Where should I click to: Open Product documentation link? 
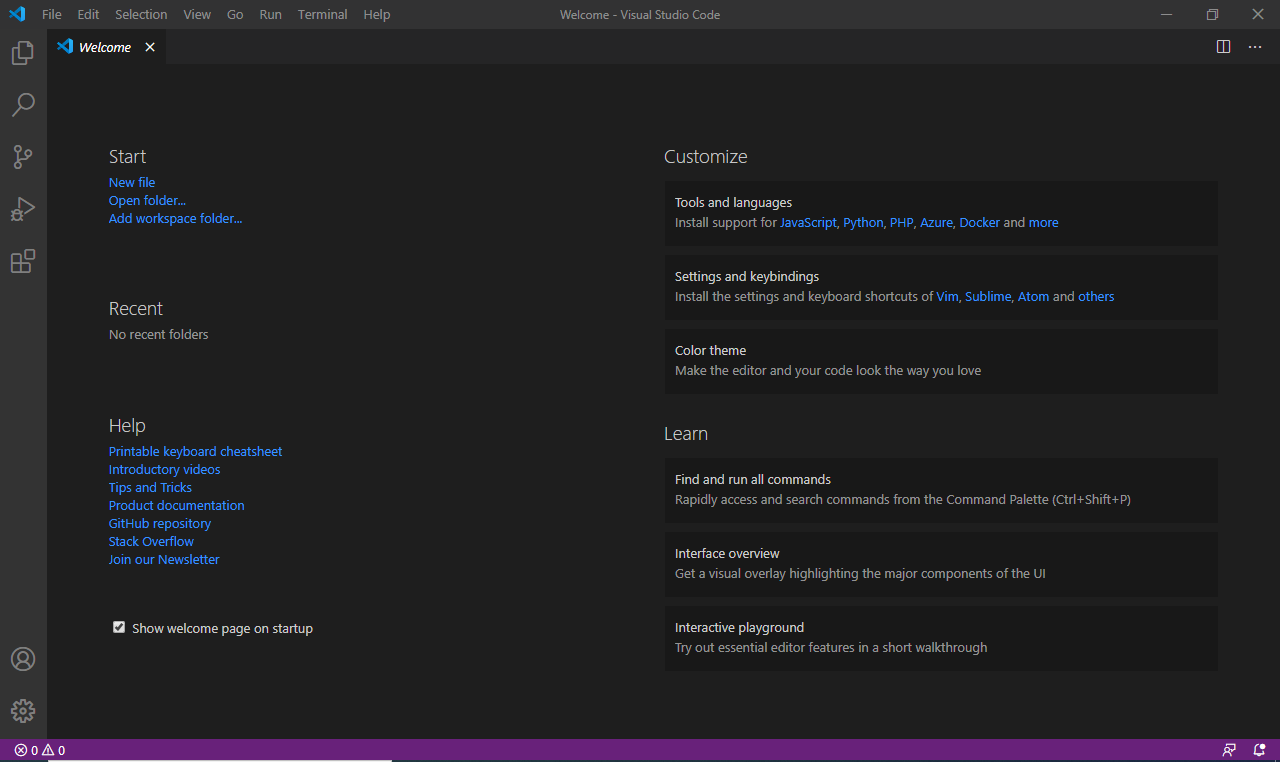(176, 505)
